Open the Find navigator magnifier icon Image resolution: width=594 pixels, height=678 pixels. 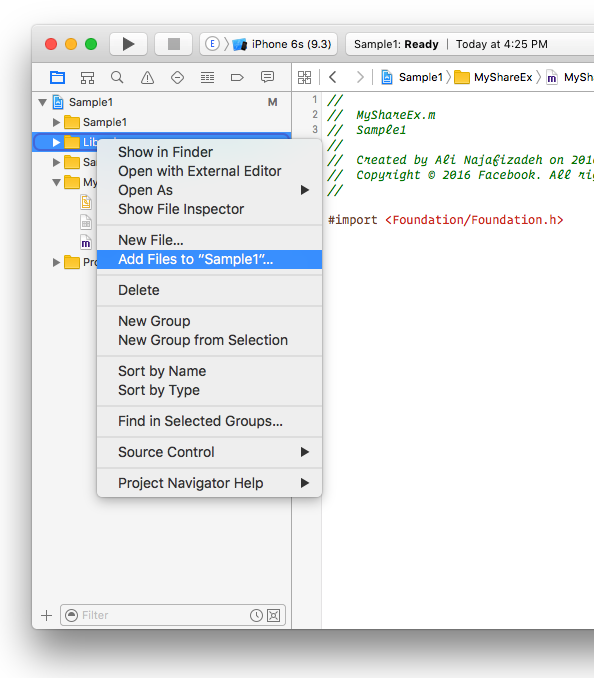[x=117, y=77]
